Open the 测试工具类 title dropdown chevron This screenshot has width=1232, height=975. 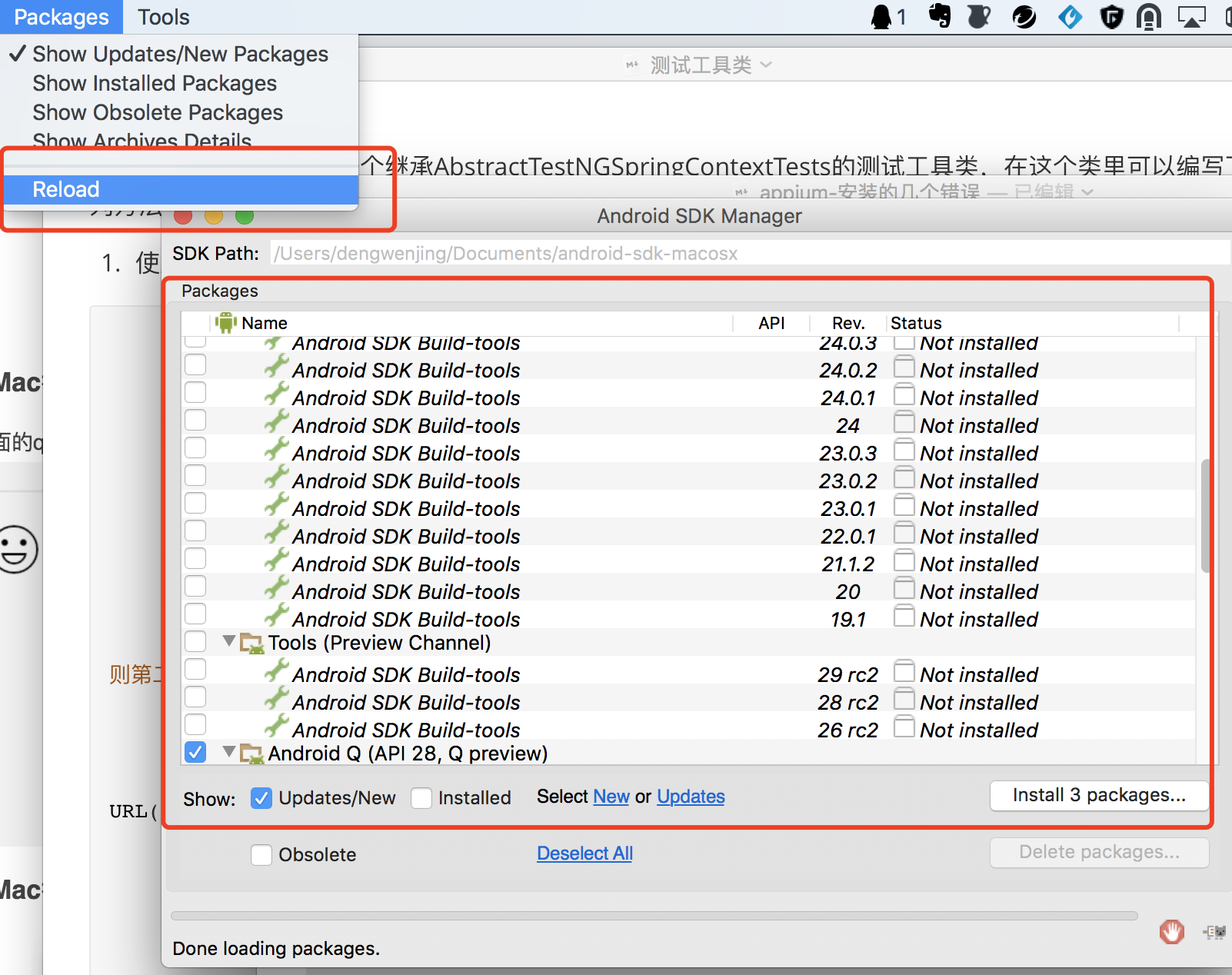766,65
